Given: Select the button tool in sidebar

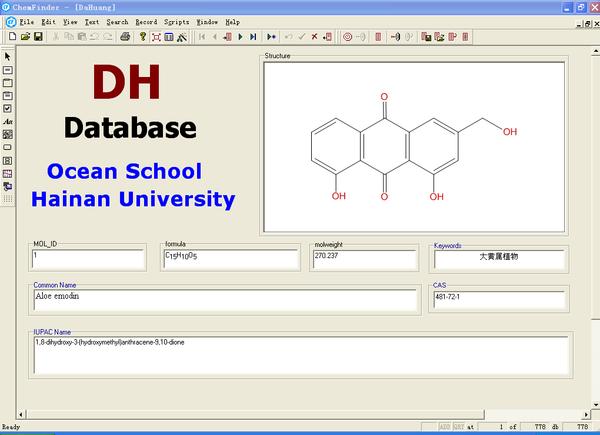Looking at the screenshot, I should pyautogui.click(x=8, y=147).
